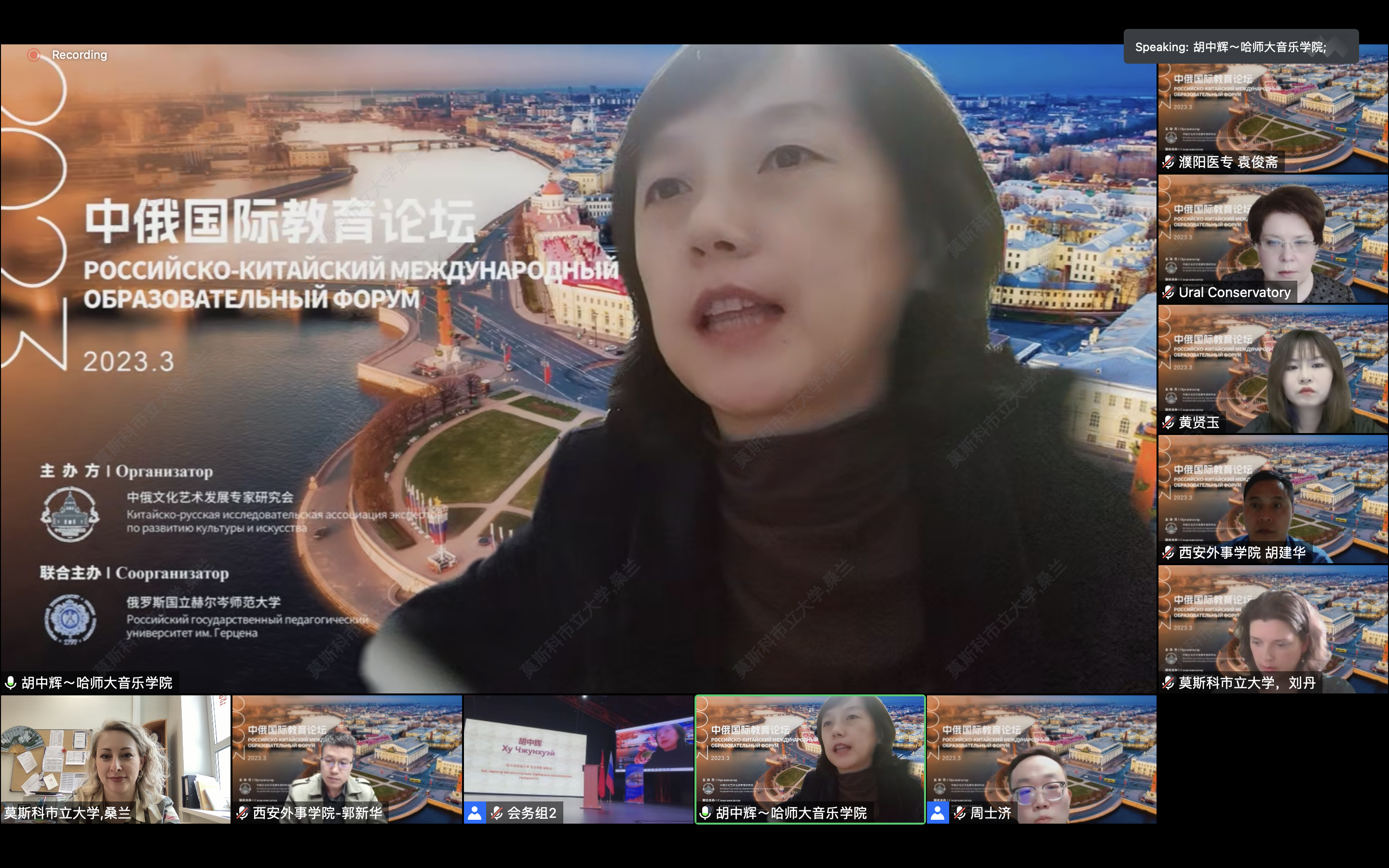1389x868 pixels.
Task: Click Ural Conservatory muted microphone icon
Action: tap(1168, 293)
